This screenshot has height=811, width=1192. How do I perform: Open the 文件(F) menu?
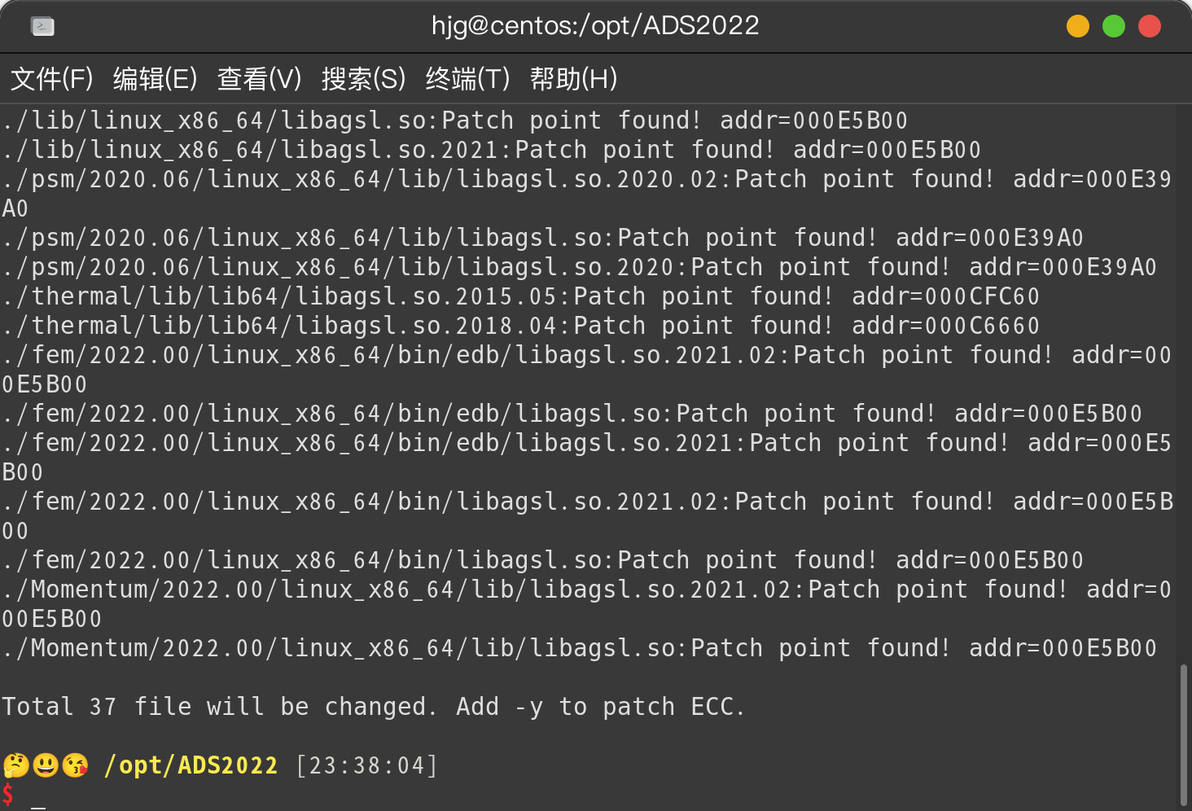tap(52, 78)
